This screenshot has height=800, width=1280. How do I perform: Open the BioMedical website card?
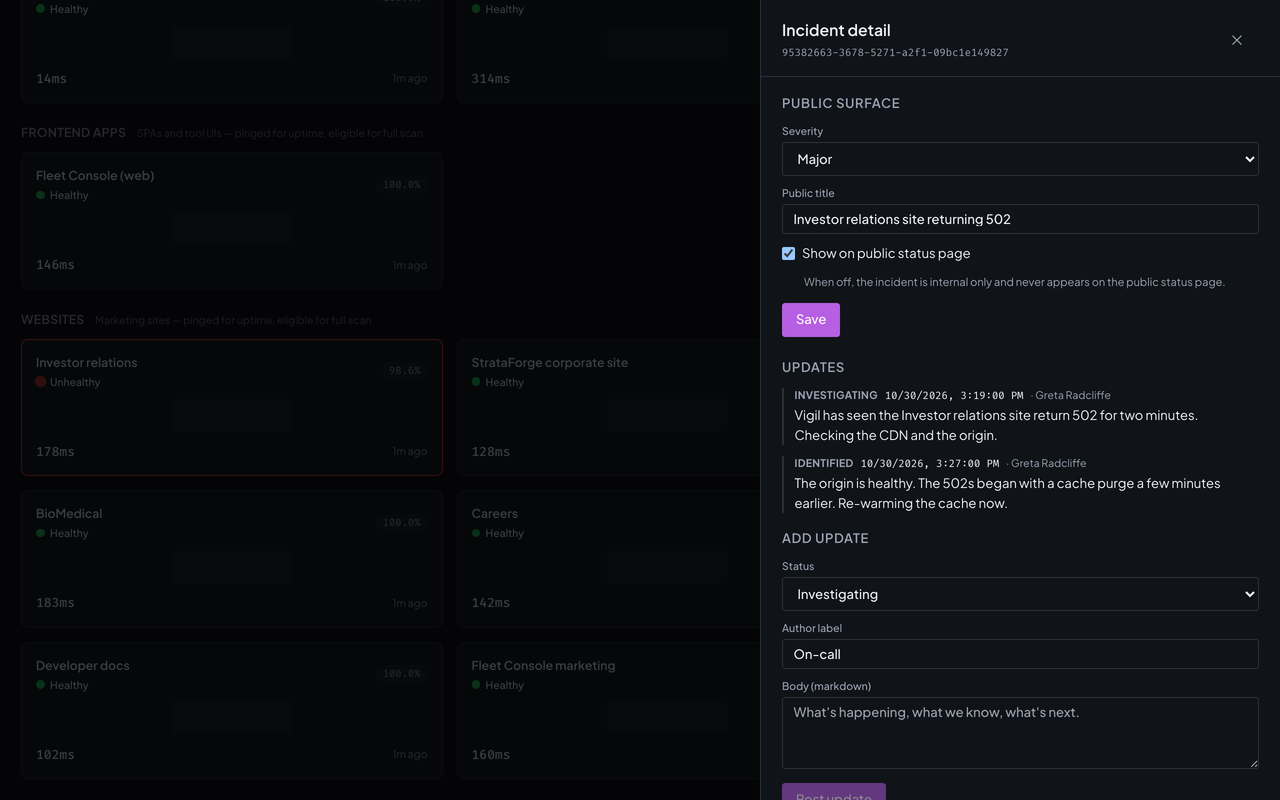[232, 559]
